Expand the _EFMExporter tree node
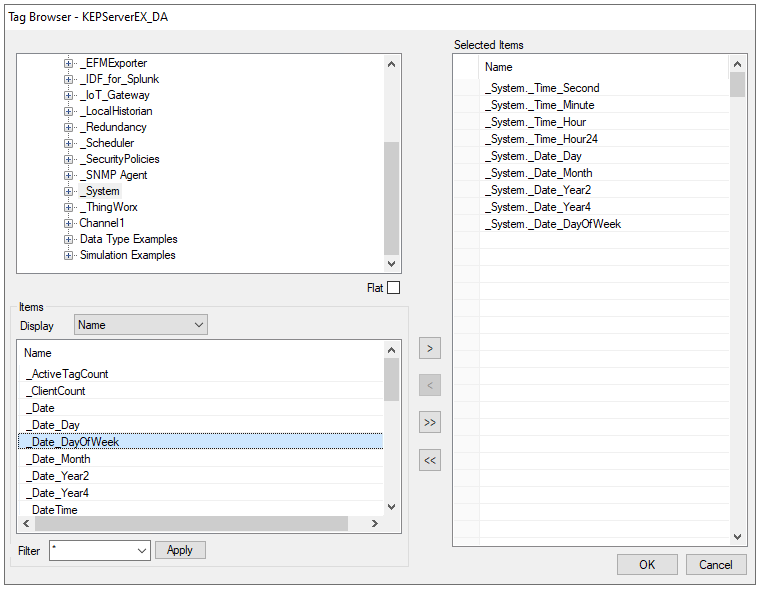The height and width of the screenshot is (591, 759). coord(68,63)
